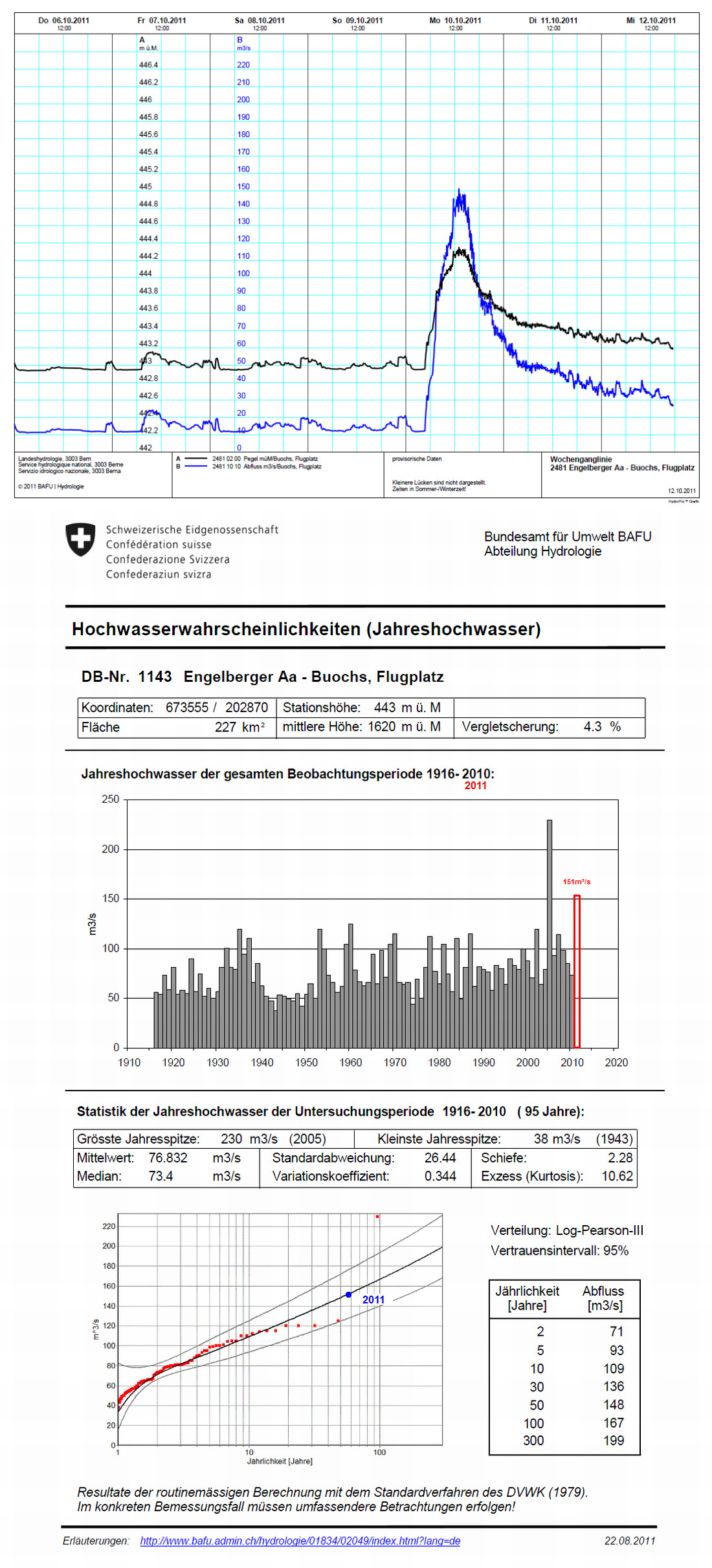Click the 'Hochwasserwahrscheinlichkeiten (Jahreshochwasser)' heading
This screenshot has width=712, height=1568.
pos(306,629)
